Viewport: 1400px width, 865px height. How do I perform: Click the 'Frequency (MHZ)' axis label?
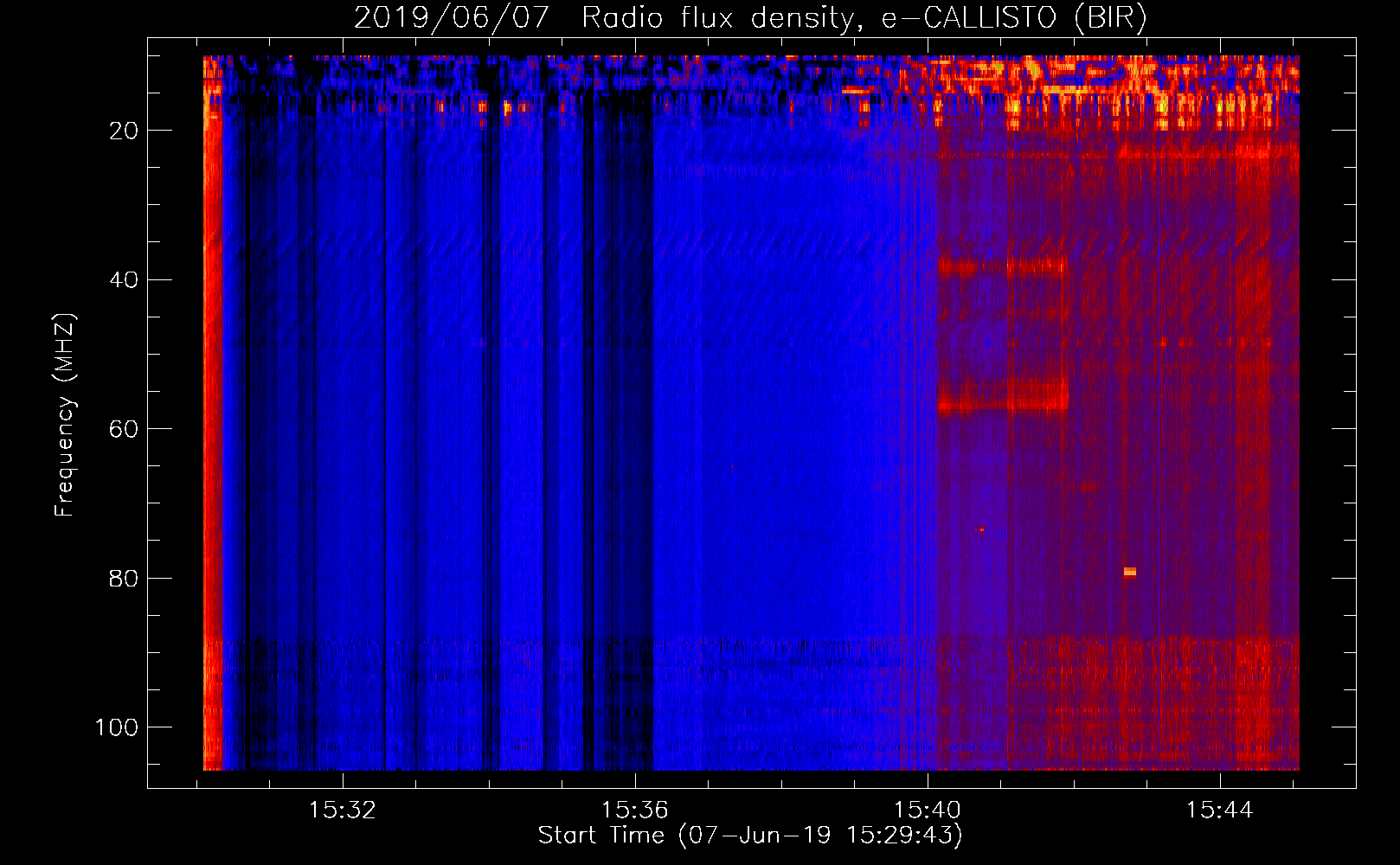(x=65, y=414)
